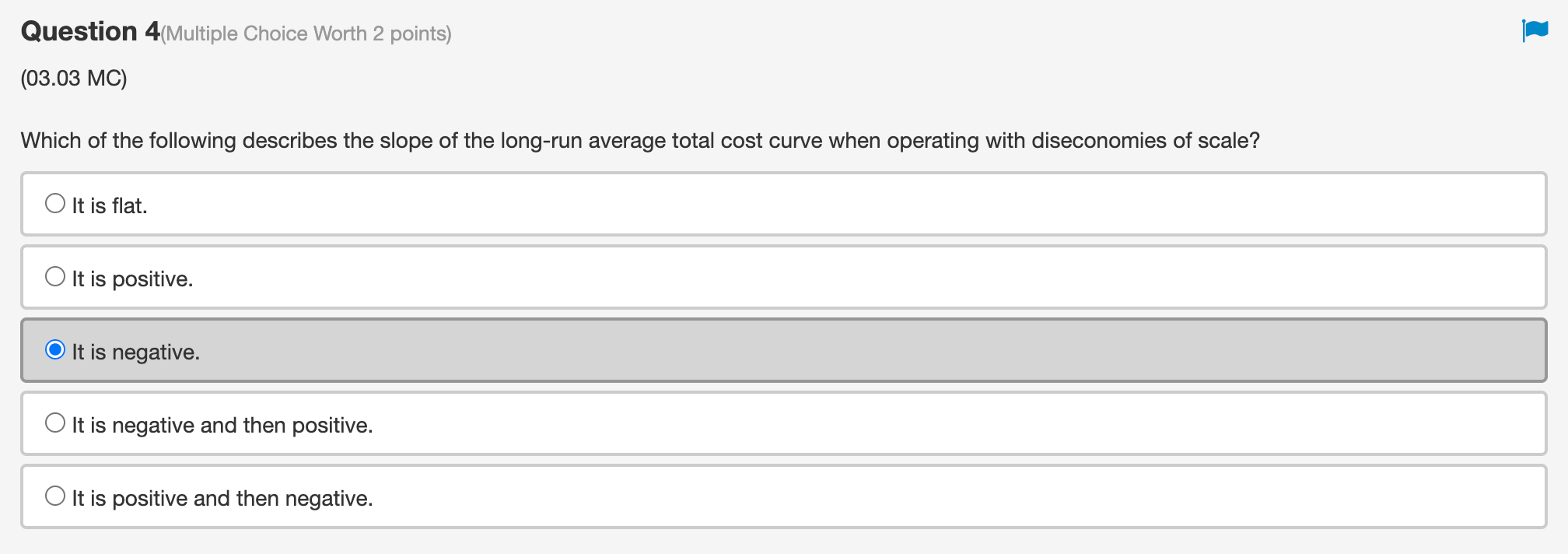Click the last answer option box
The width and height of the screenshot is (1568, 554).
click(778, 496)
